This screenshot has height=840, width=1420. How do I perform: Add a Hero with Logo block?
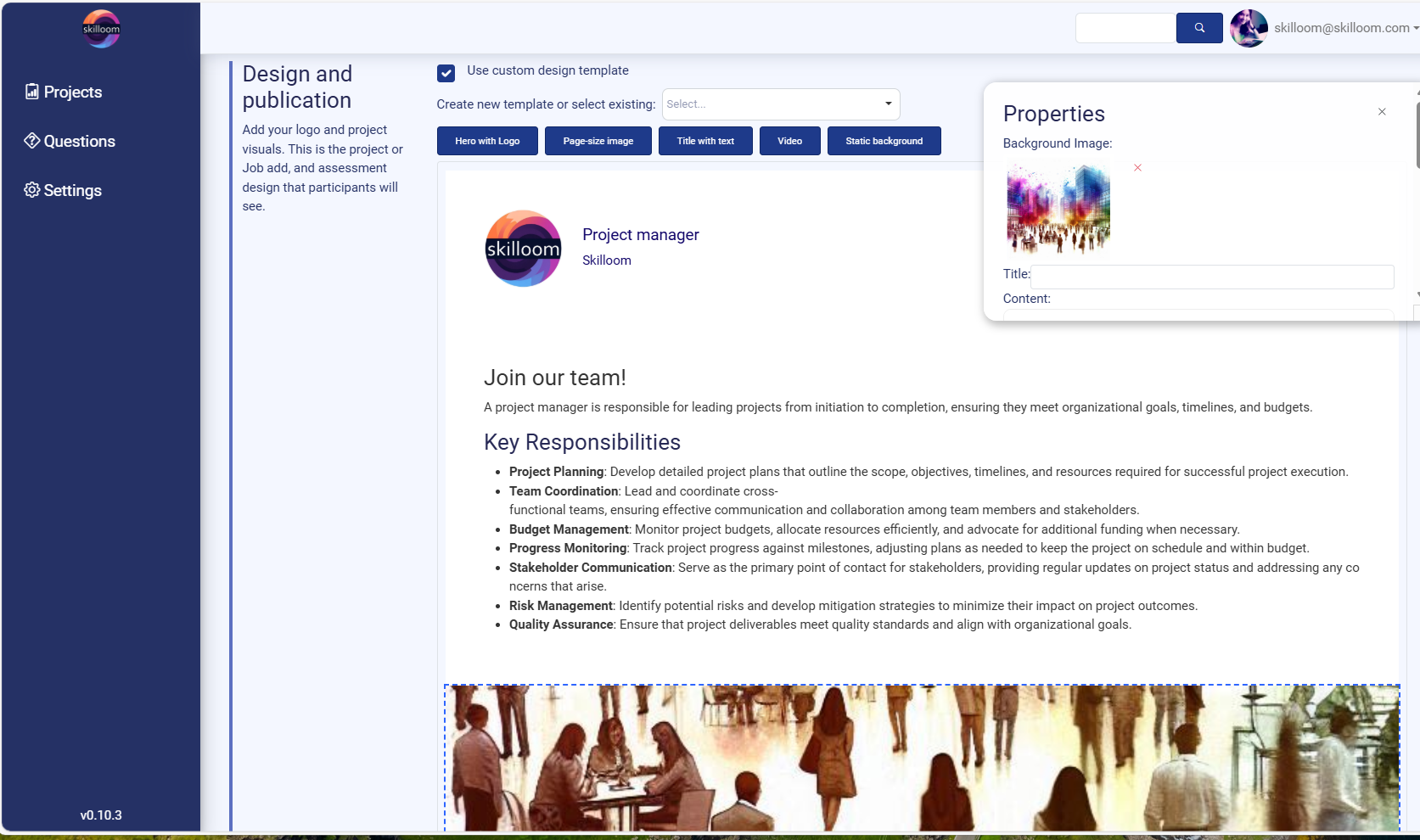click(487, 141)
